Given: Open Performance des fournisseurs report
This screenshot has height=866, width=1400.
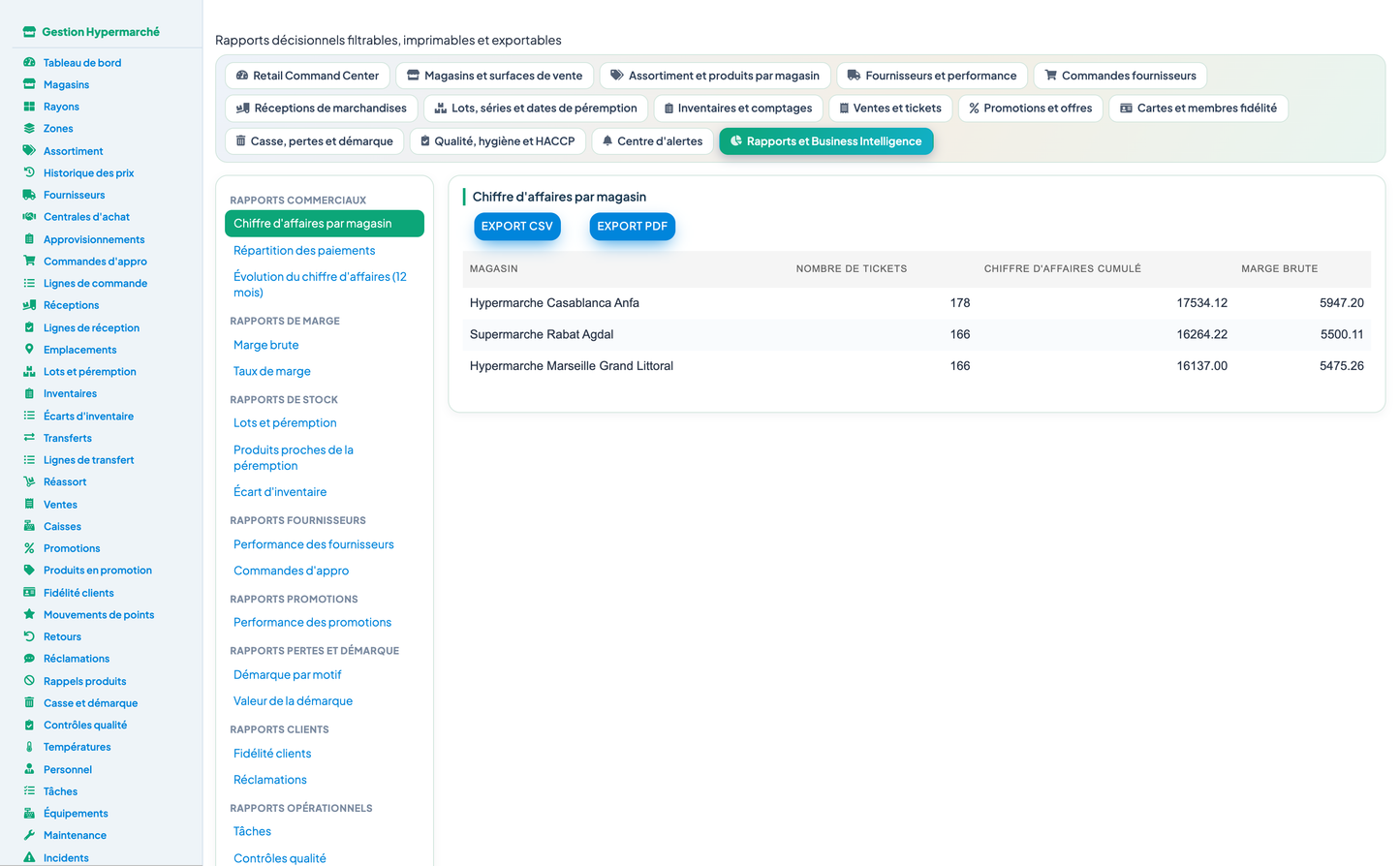Looking at the screenshot, I should tap(314, 544).
